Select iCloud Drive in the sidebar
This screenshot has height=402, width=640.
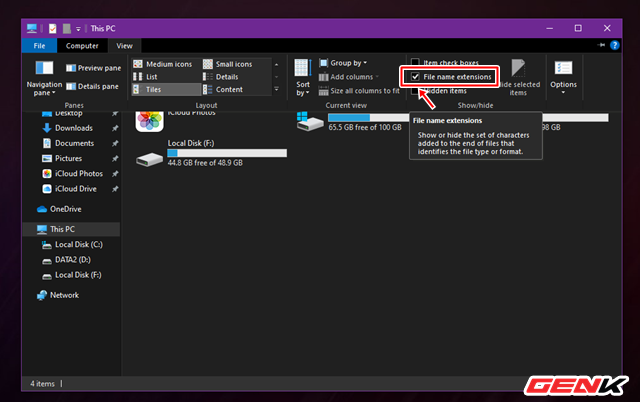click(76, 189)
